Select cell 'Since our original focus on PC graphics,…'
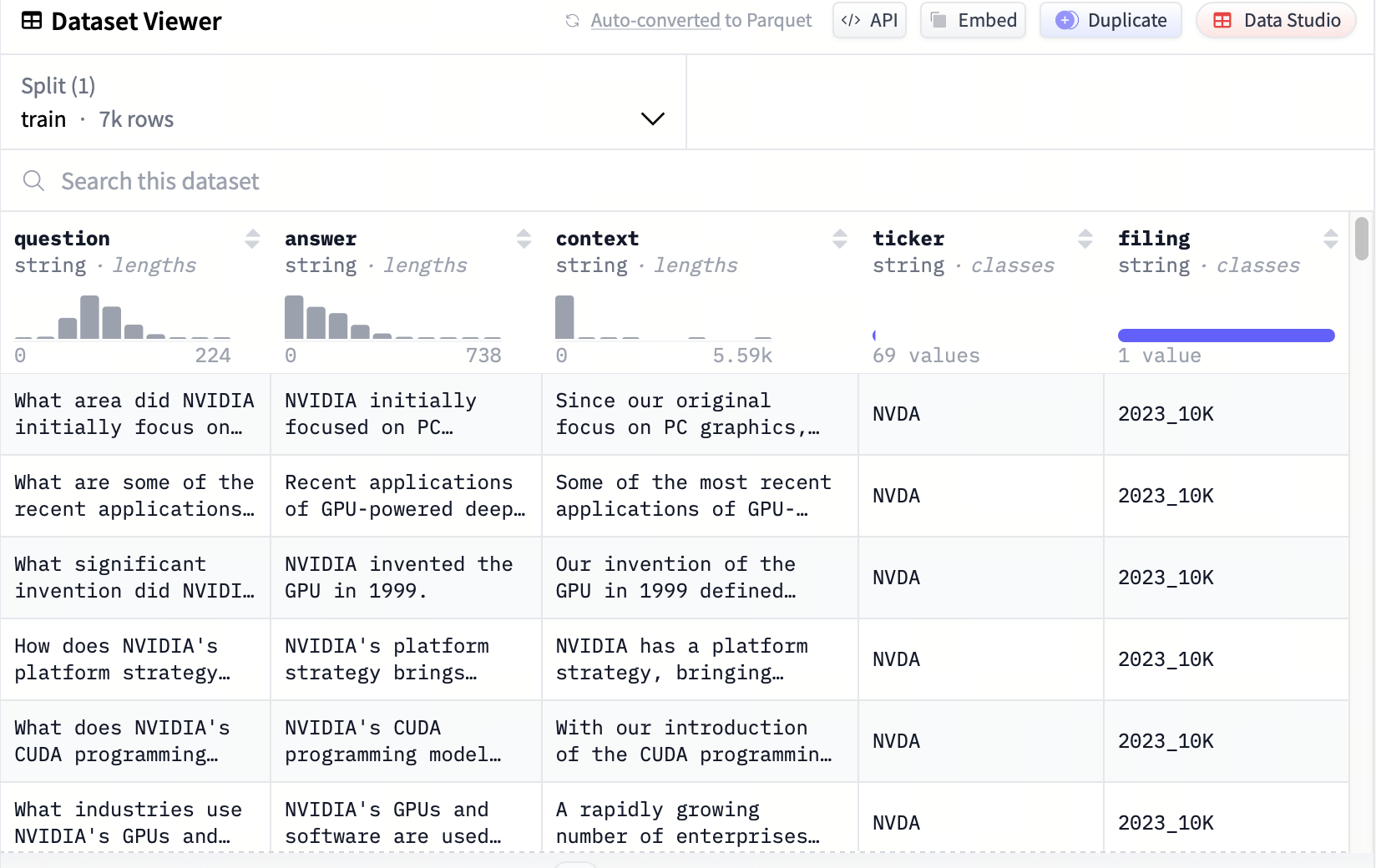Image resolution: width=1376 pixels, height=868 pixels. (701, 414)
